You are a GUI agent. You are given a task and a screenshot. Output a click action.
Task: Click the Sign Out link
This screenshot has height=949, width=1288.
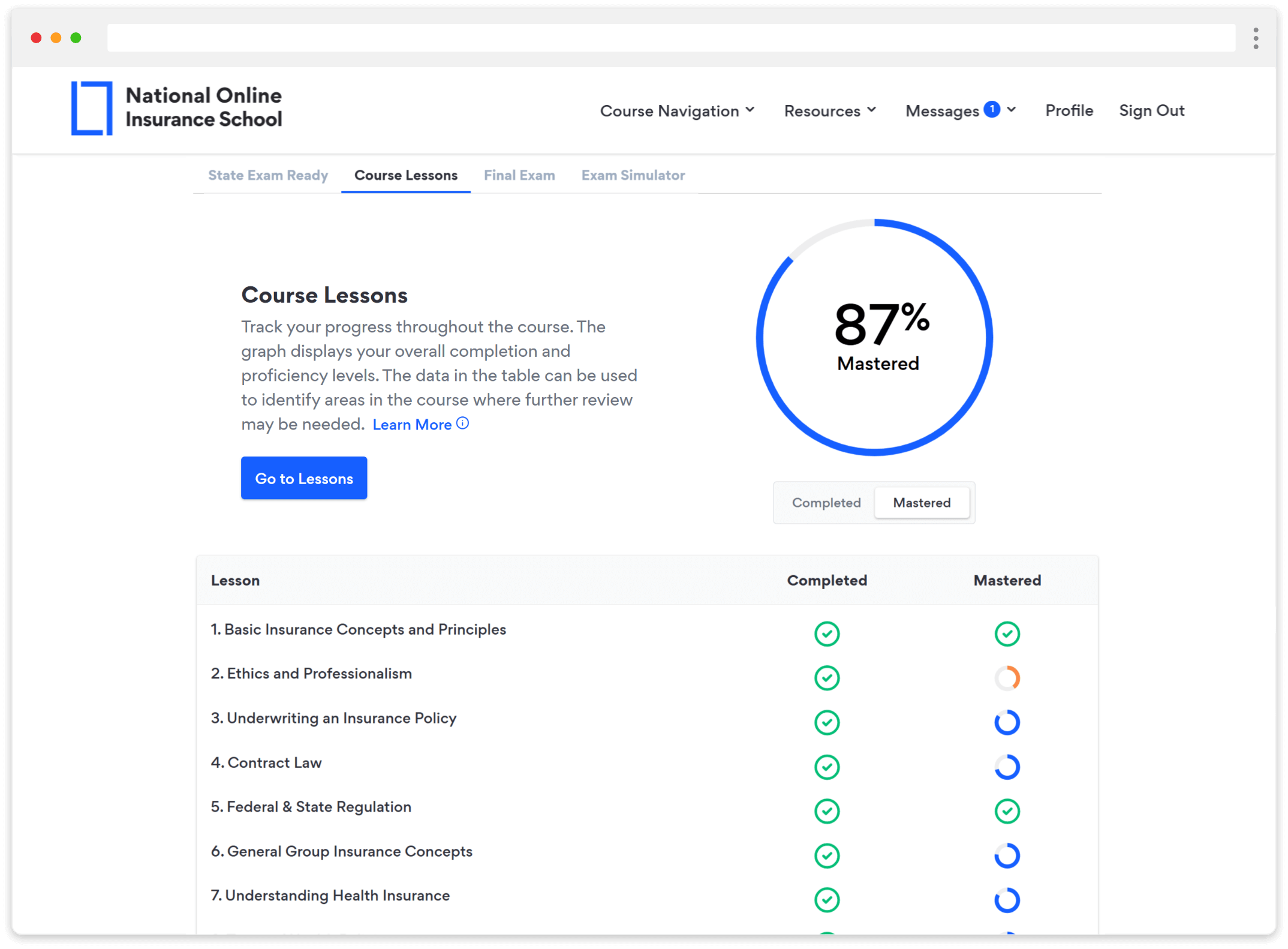pyautogui.click(x=1151, y=111)
